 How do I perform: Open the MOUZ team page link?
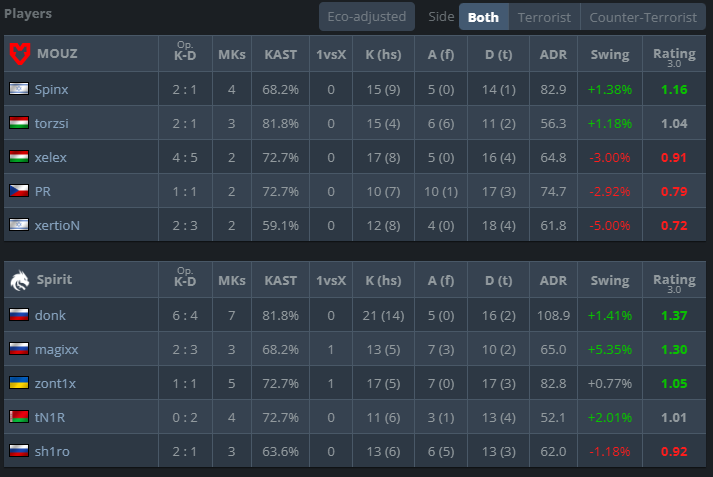[57, 54]
